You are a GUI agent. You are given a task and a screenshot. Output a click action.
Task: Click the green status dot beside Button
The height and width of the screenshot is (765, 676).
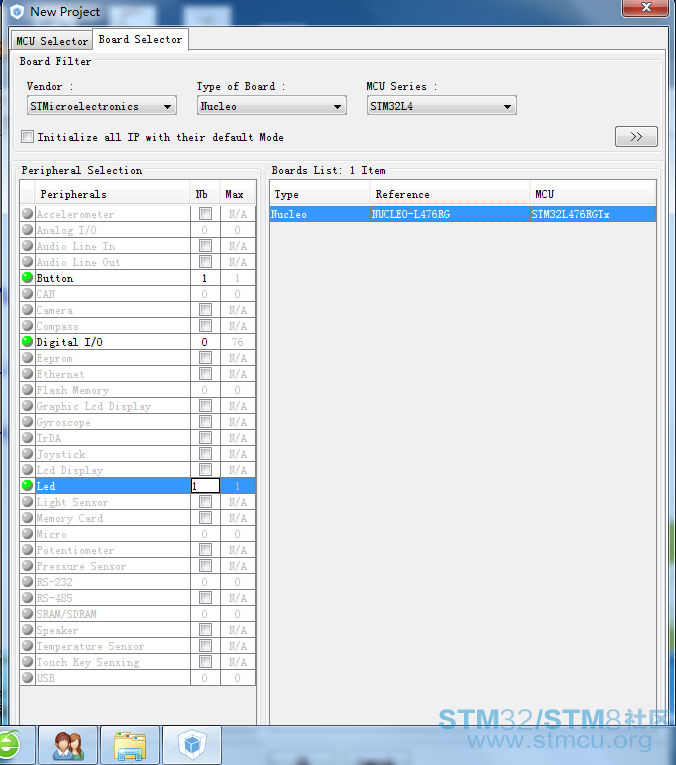tap(27, 278)
